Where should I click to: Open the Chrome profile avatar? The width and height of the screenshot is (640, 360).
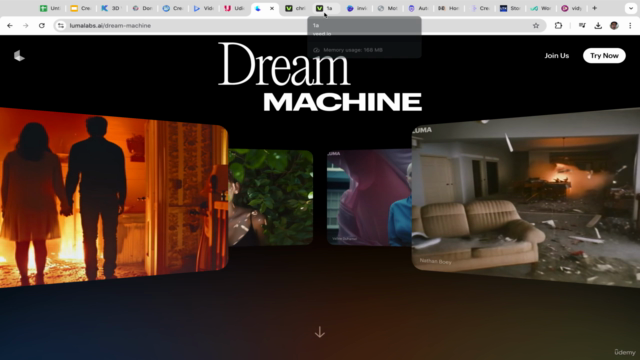click(614, 25)
